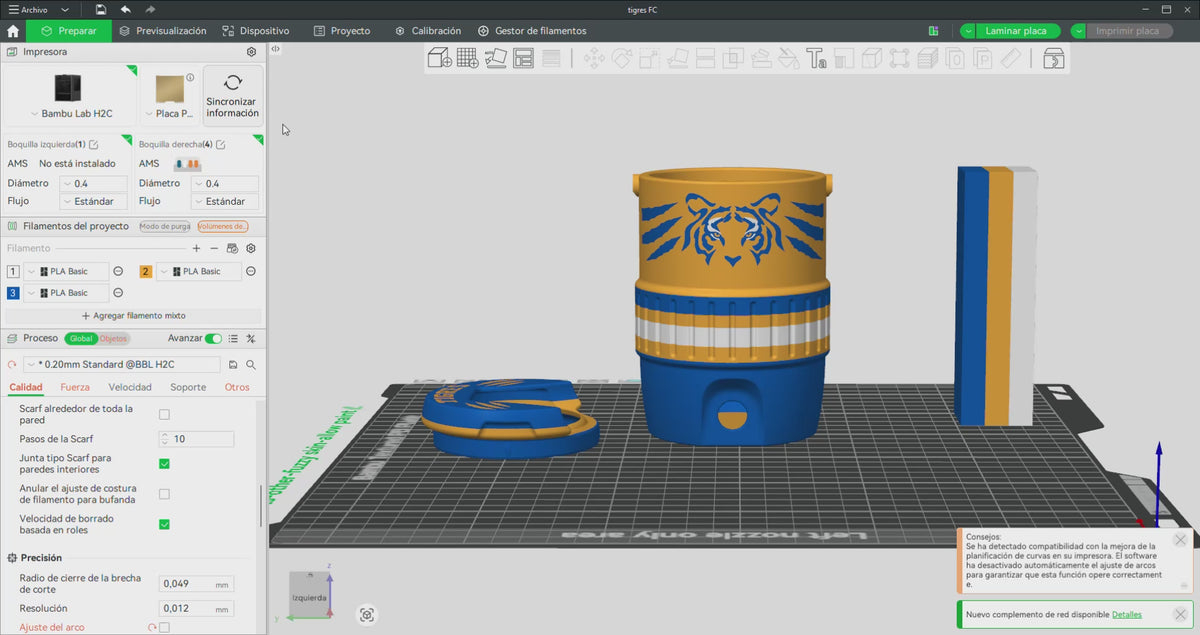
Task: Open filament 1 PLA Basic dropdown
Action: click(66, 271)
